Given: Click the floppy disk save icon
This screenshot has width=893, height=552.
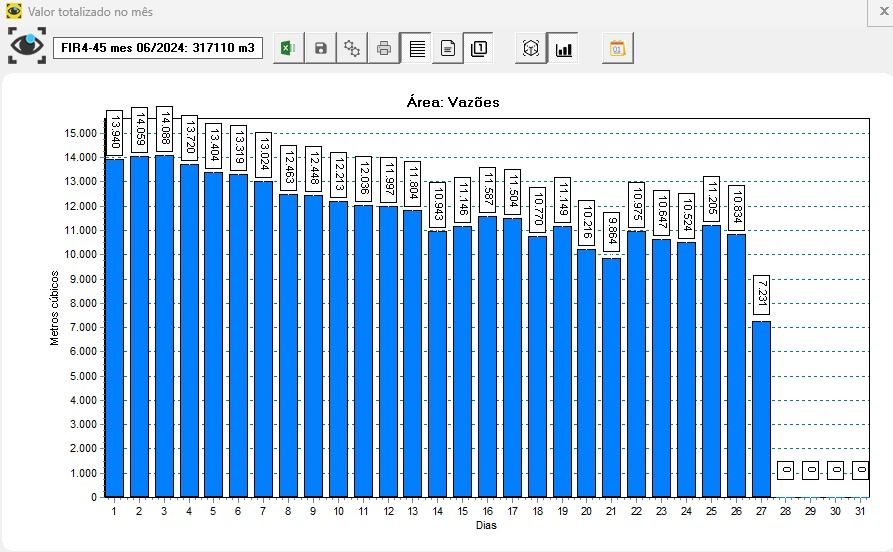Looking at the screenshot, I should (320, 48).
